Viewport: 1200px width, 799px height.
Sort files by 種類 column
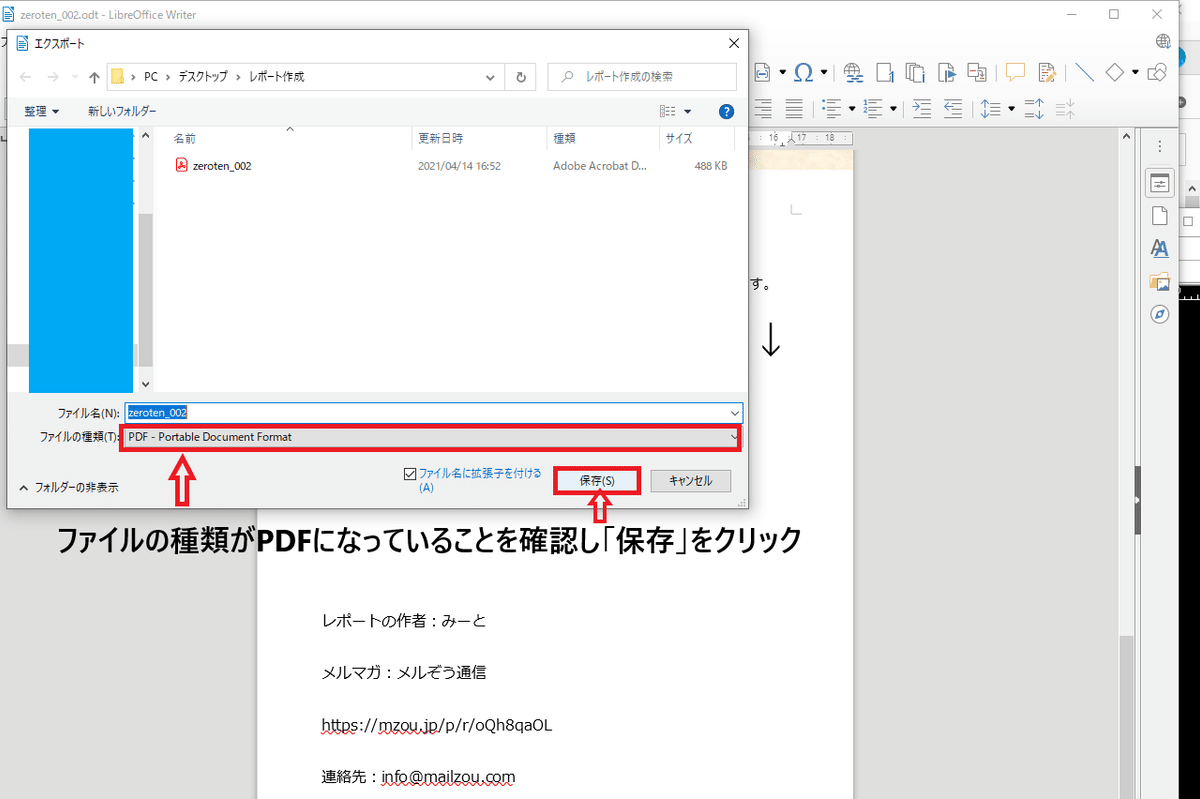[x=565, y=138]
